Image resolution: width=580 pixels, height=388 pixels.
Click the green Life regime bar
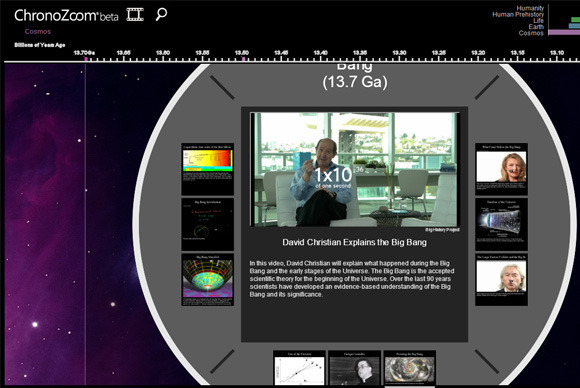575,20
